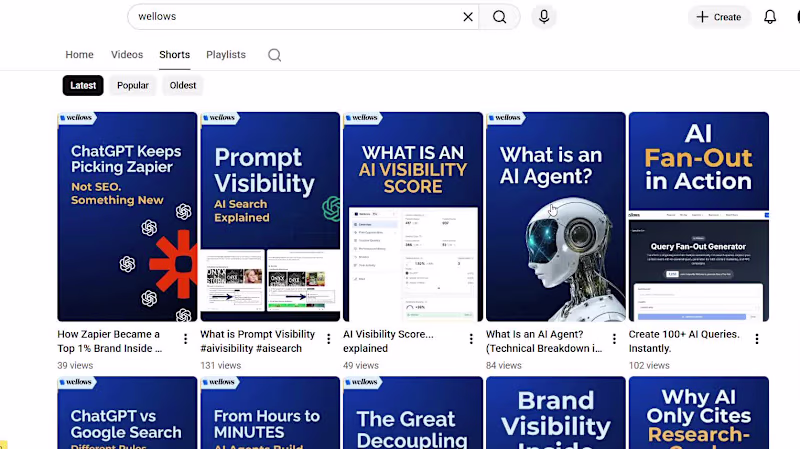Open the Brand Visibility thumbnail
The width and height of the screenshot is (800, 449).
point(556,413)
